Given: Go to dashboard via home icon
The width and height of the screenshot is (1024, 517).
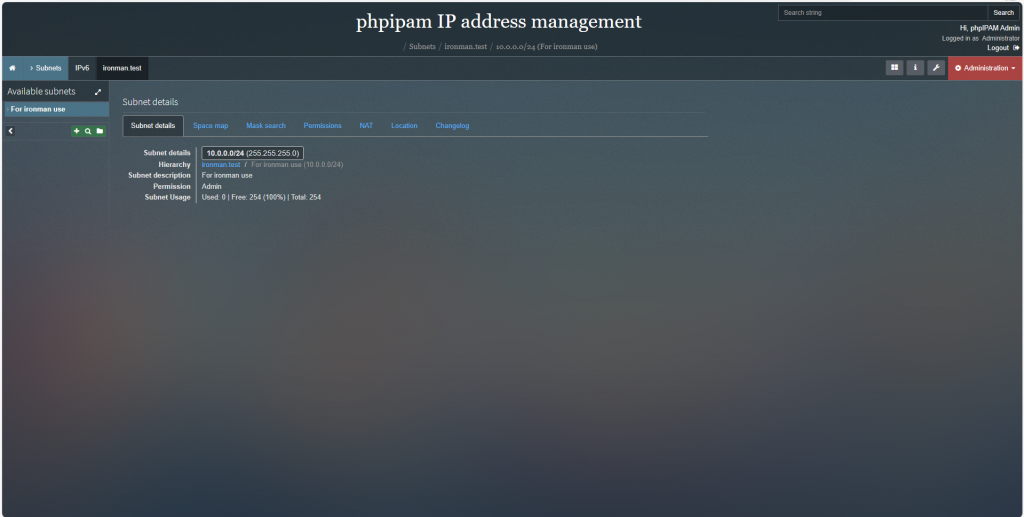Looking at the screenshot, I should (x=12, y=68).
